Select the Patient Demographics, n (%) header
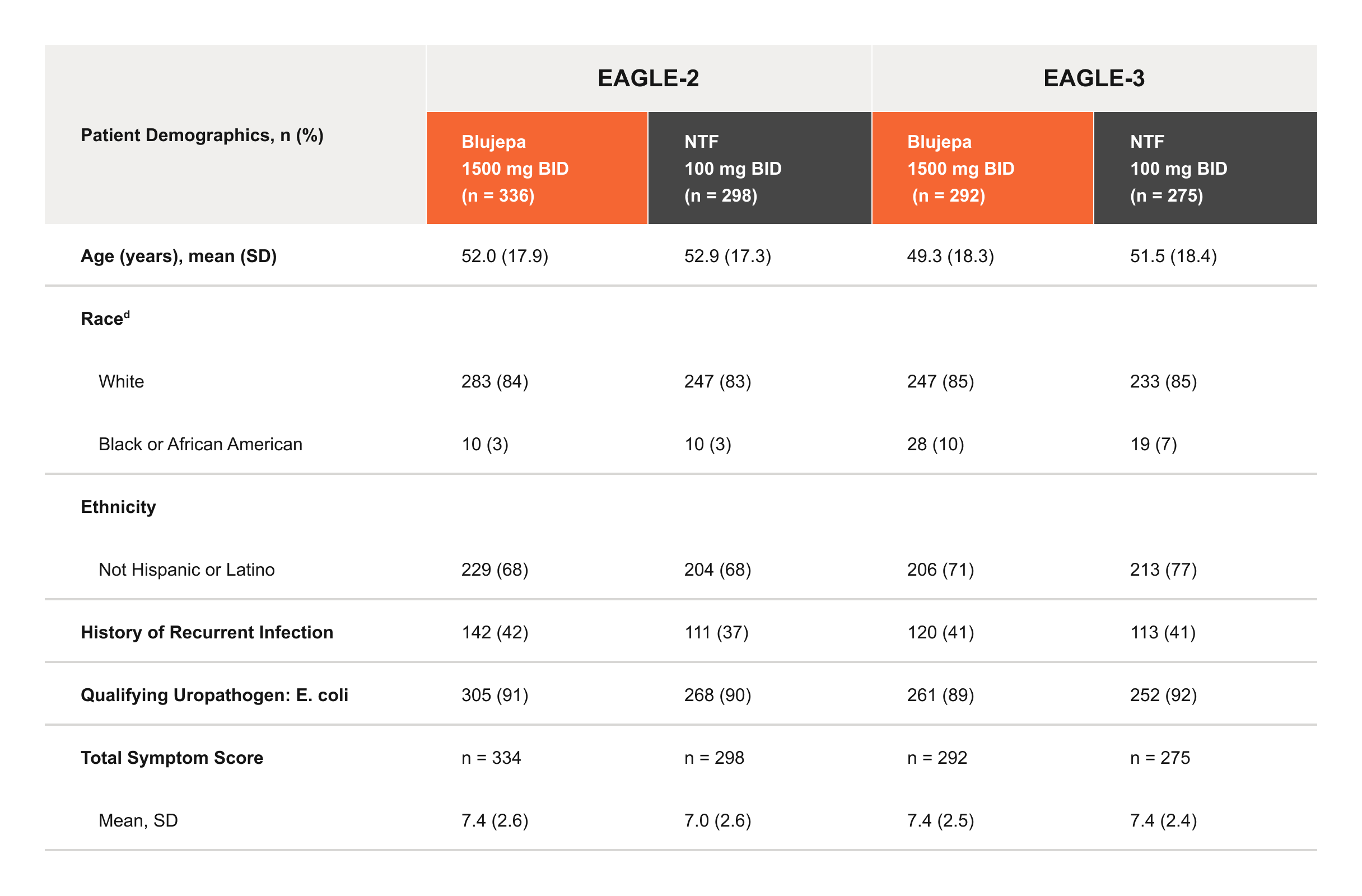This screenshot has height=896, width=1362. pyautogui.click(x=202, y=136)
